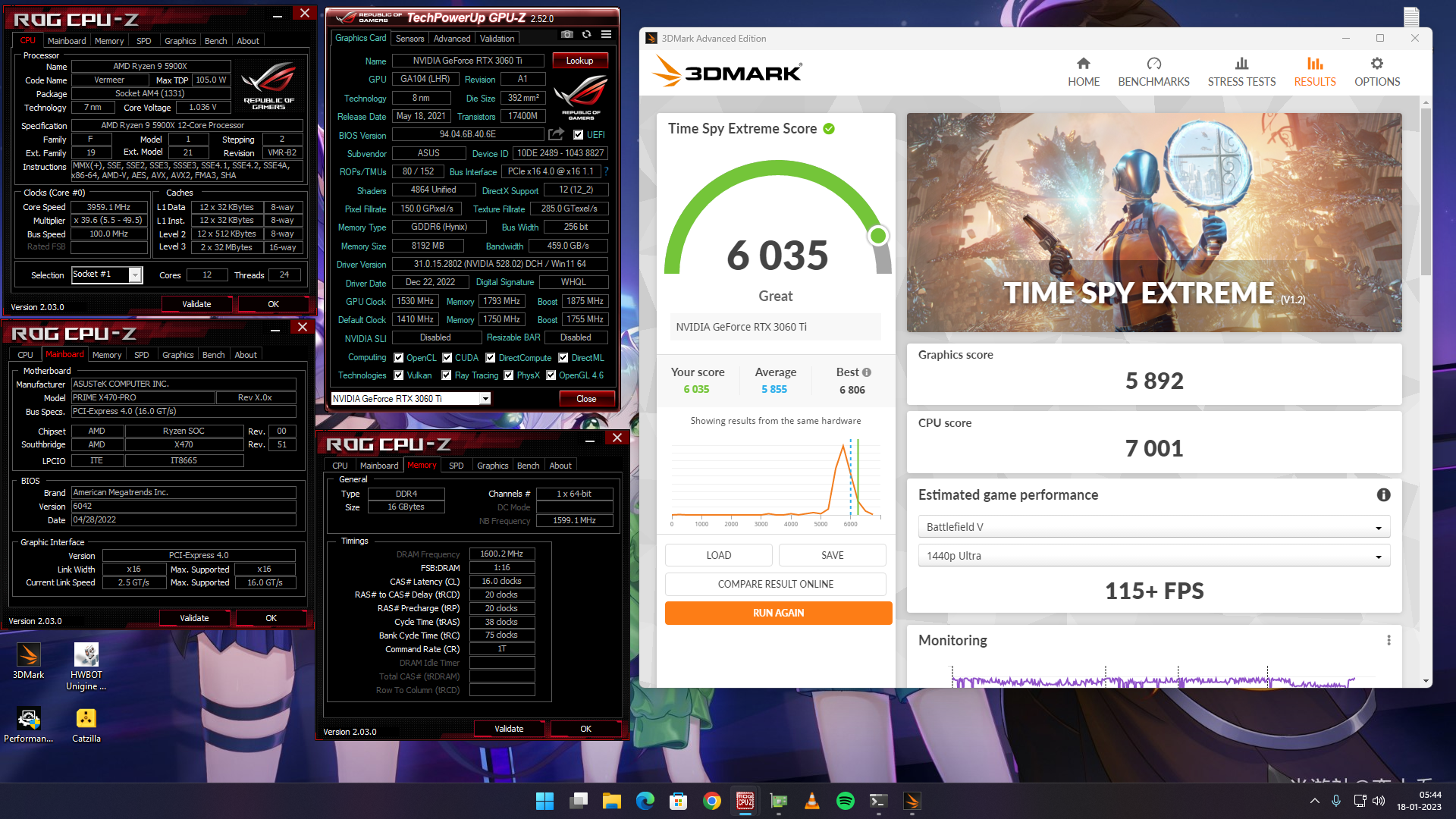Click CPU-Z taskbar icon
Viewport: 1456px width, 819px height.
745,801
